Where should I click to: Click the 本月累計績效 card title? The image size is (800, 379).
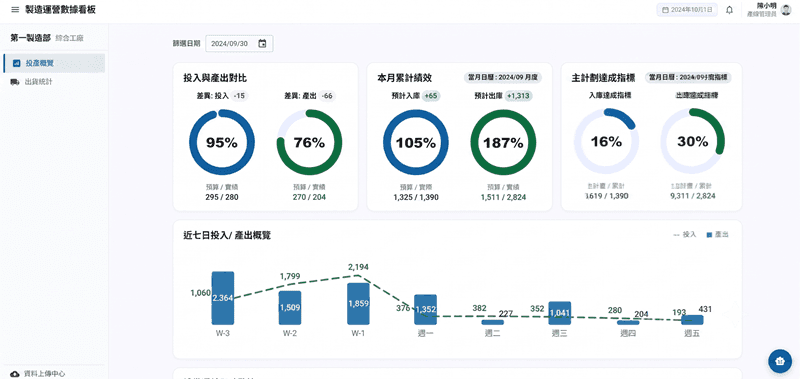coord(405,78)
